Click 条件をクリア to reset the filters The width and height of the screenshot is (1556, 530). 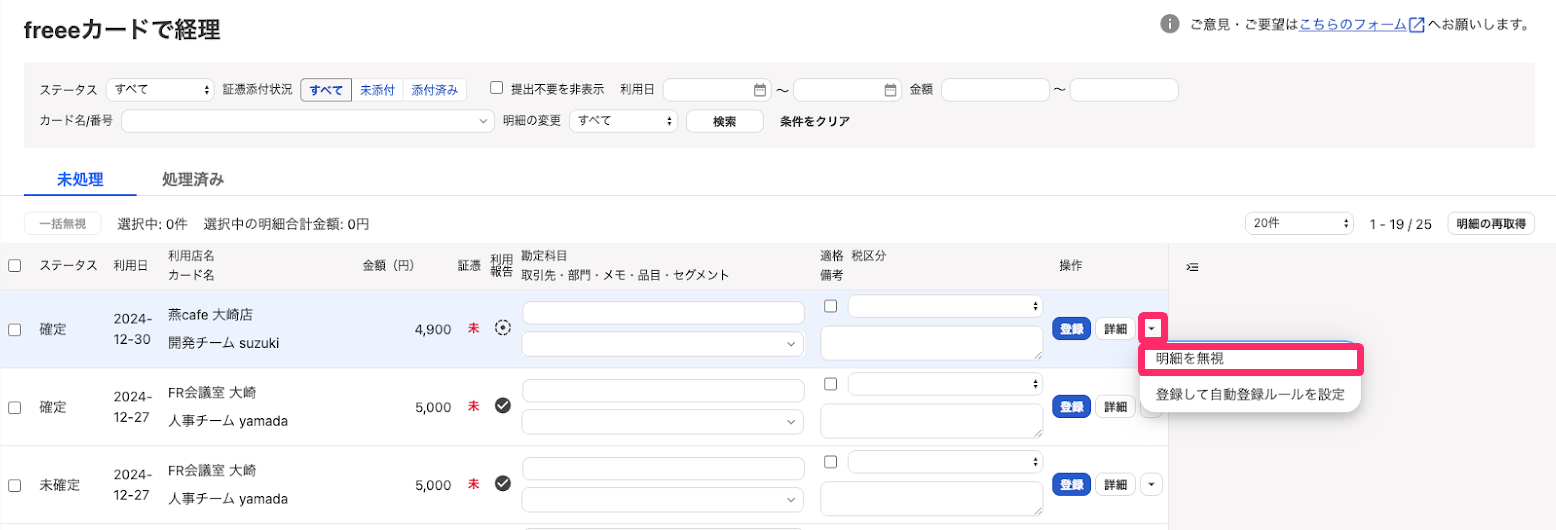tap(815, 121)
